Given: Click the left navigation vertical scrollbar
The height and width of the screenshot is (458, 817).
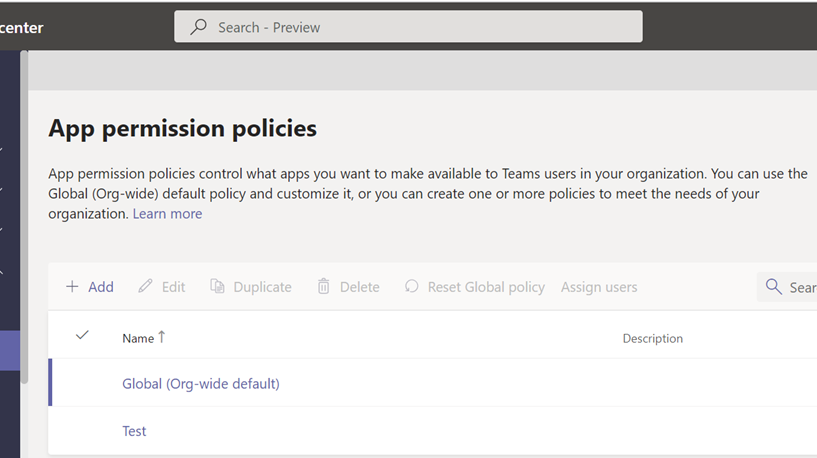Looking at the screenshot, I should pos(24,217).
